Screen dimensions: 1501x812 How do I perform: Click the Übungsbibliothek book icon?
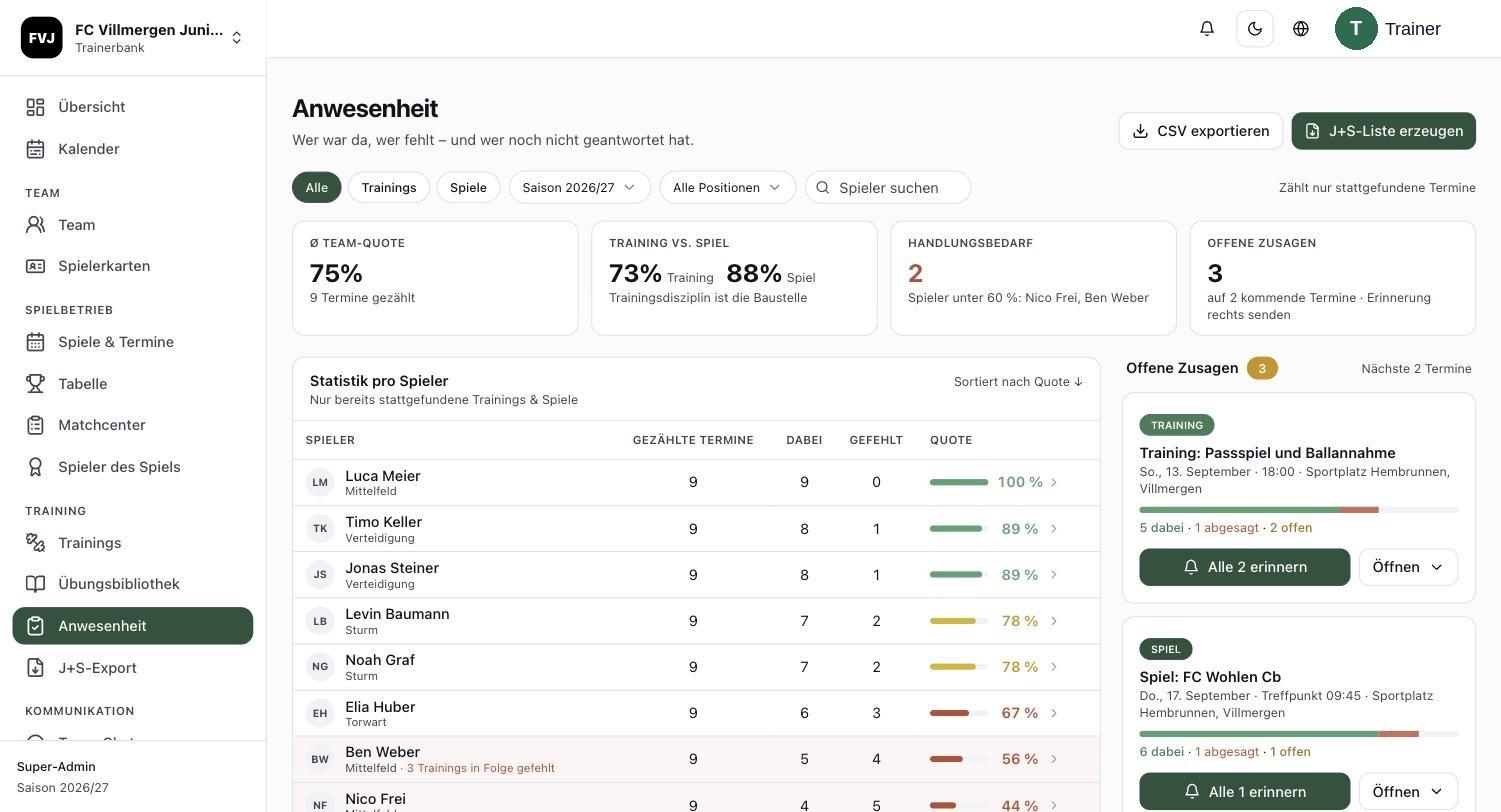[x=35, y=584]
